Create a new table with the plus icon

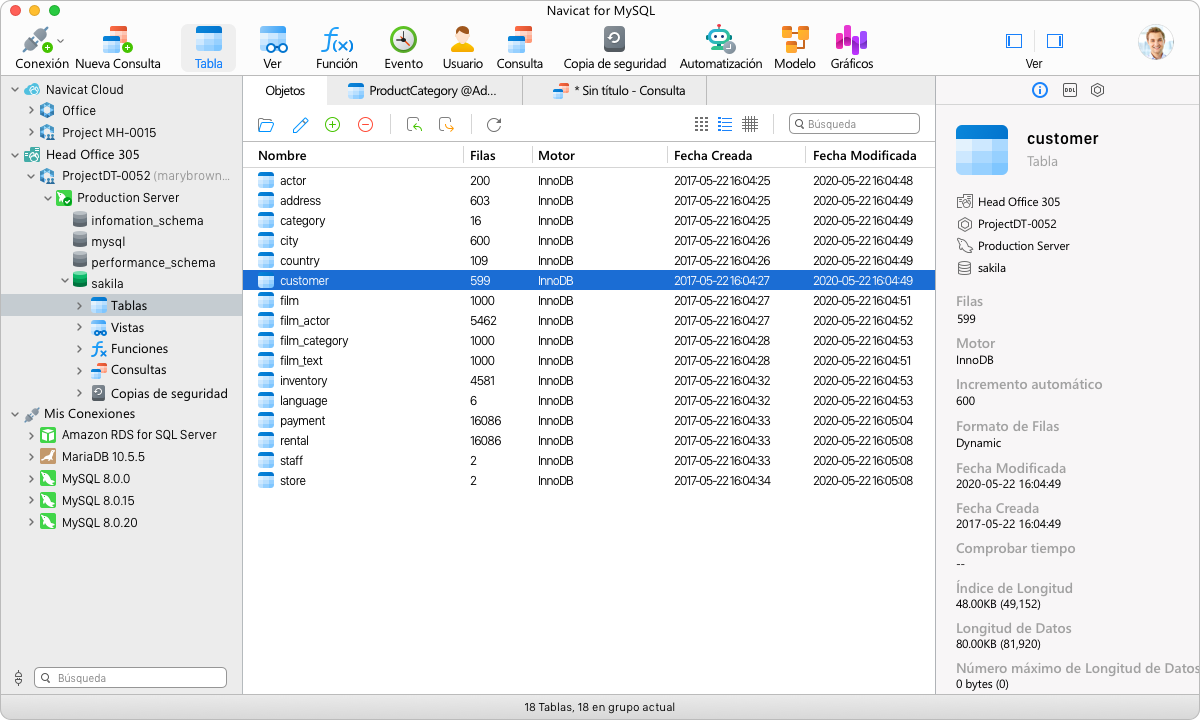332,124
